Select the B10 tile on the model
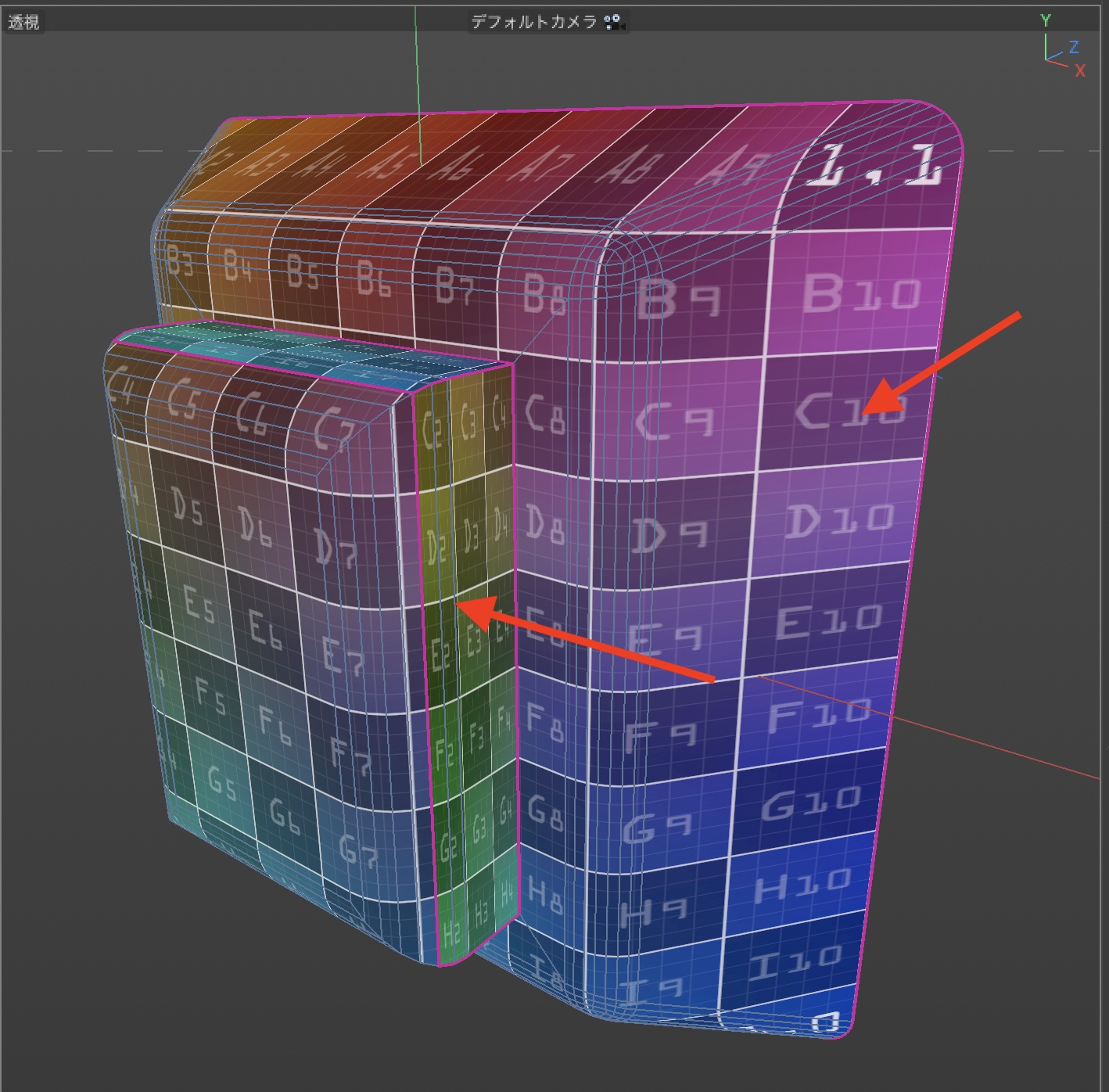The image size is (1109, 1092). (860, 293)
